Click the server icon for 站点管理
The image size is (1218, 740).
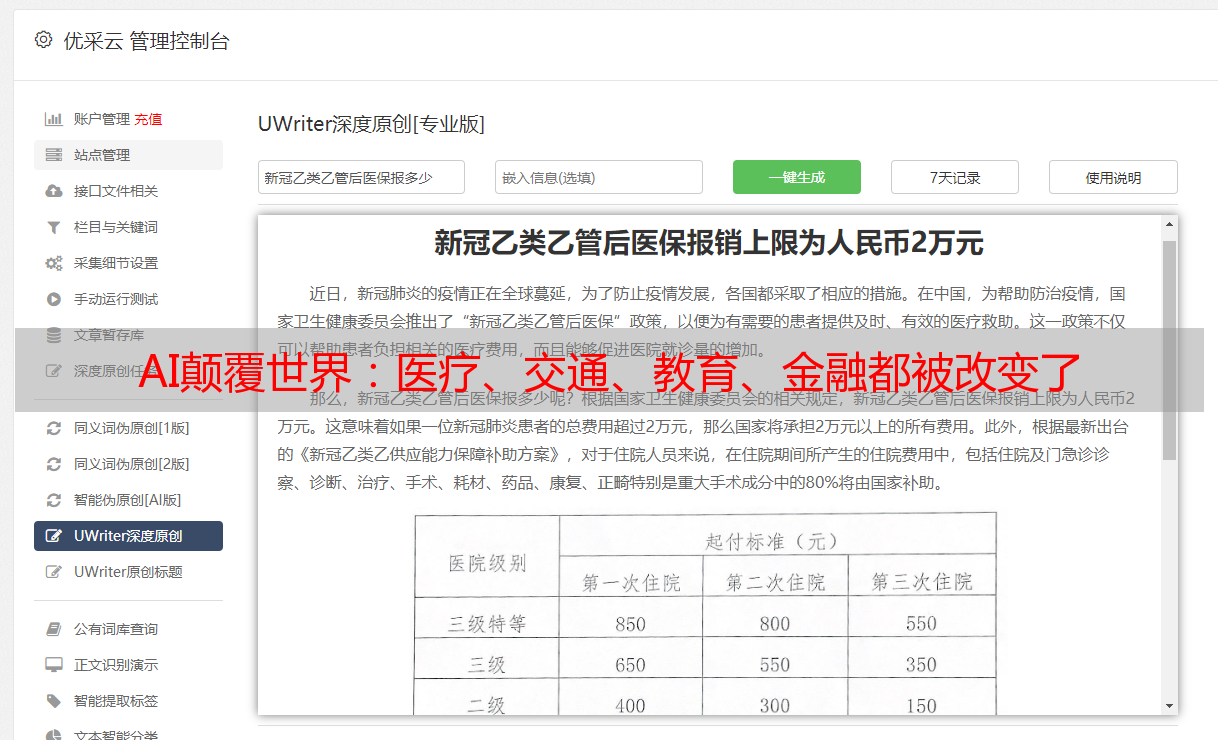pos(54,155)
